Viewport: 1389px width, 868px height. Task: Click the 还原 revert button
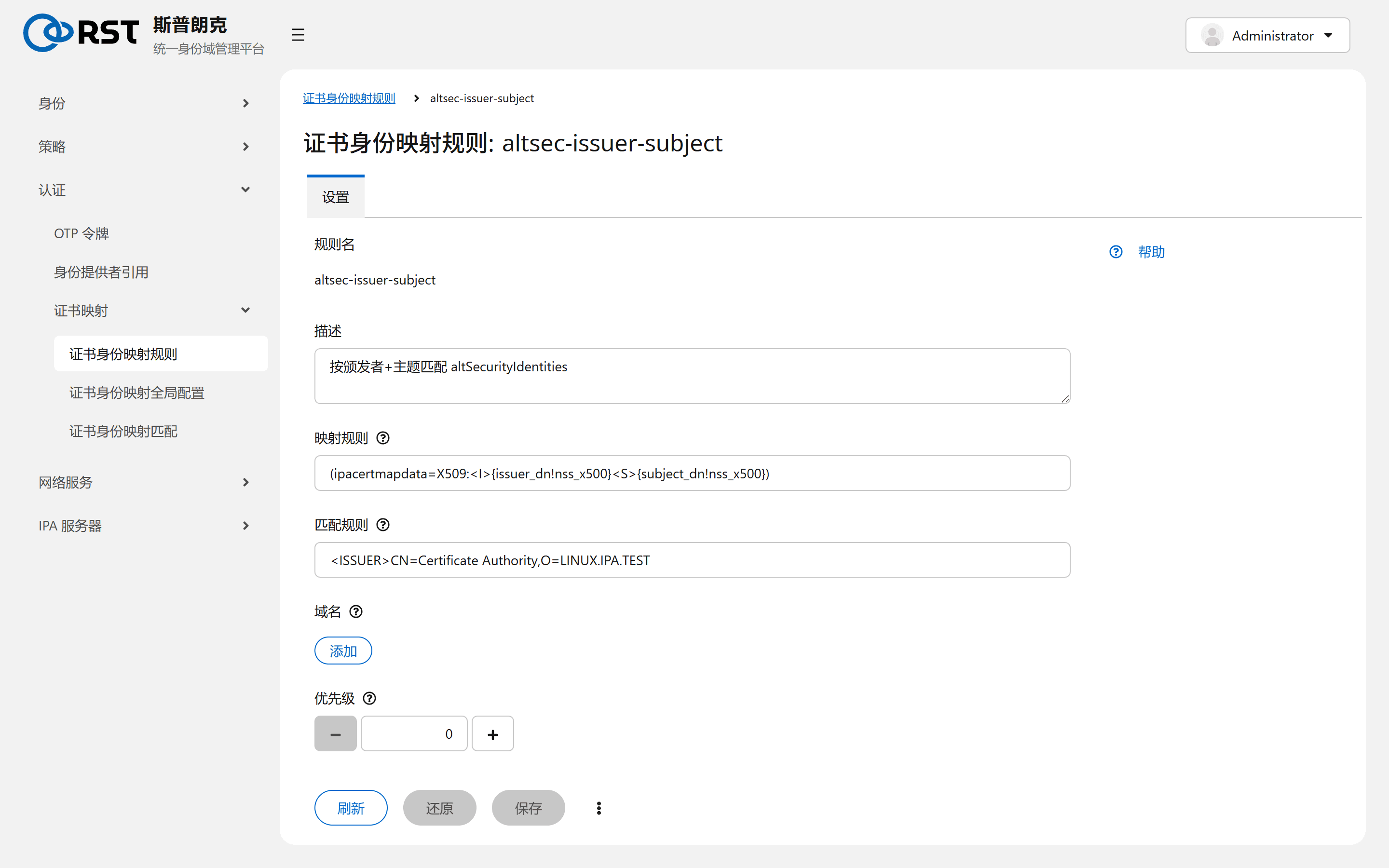pos(439,808)
